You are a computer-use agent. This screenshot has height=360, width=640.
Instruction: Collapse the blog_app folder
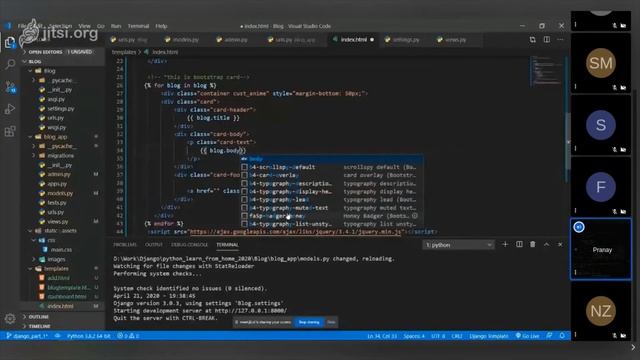[62, 137]
